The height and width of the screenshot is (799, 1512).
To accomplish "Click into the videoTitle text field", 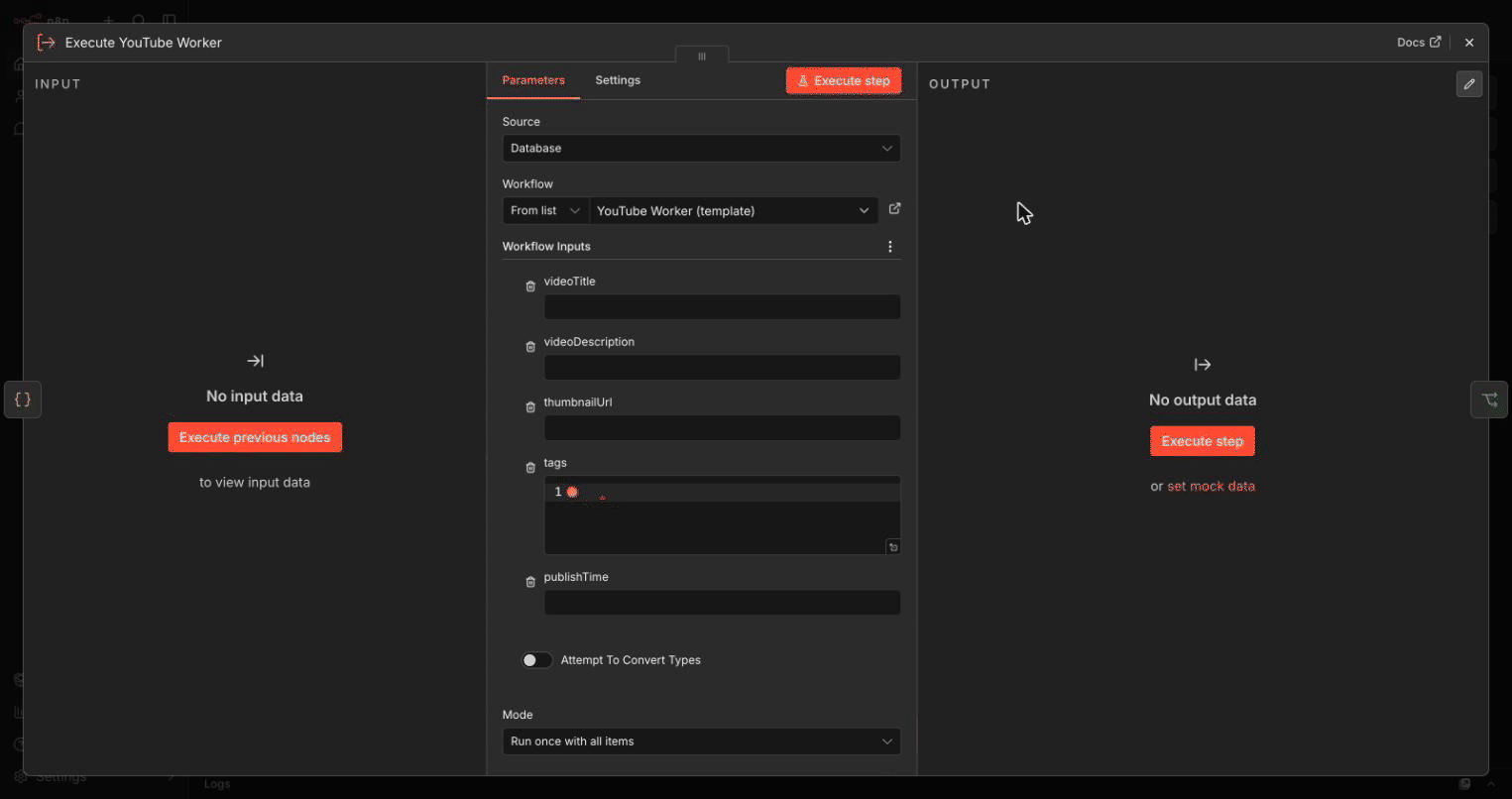I will pyautogui.click(x=722, y=307).
